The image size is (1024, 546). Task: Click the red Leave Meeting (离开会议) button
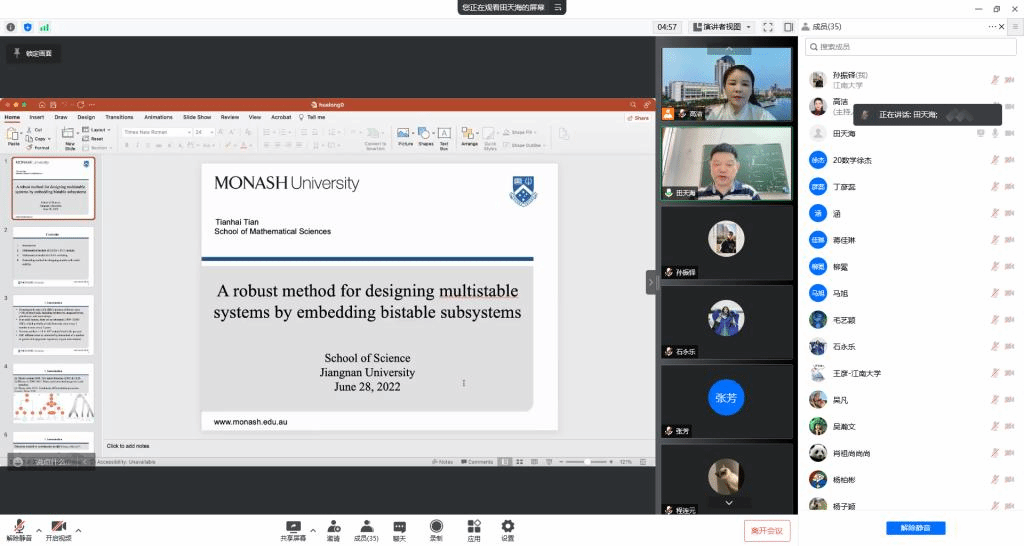(x=767, y=530)
